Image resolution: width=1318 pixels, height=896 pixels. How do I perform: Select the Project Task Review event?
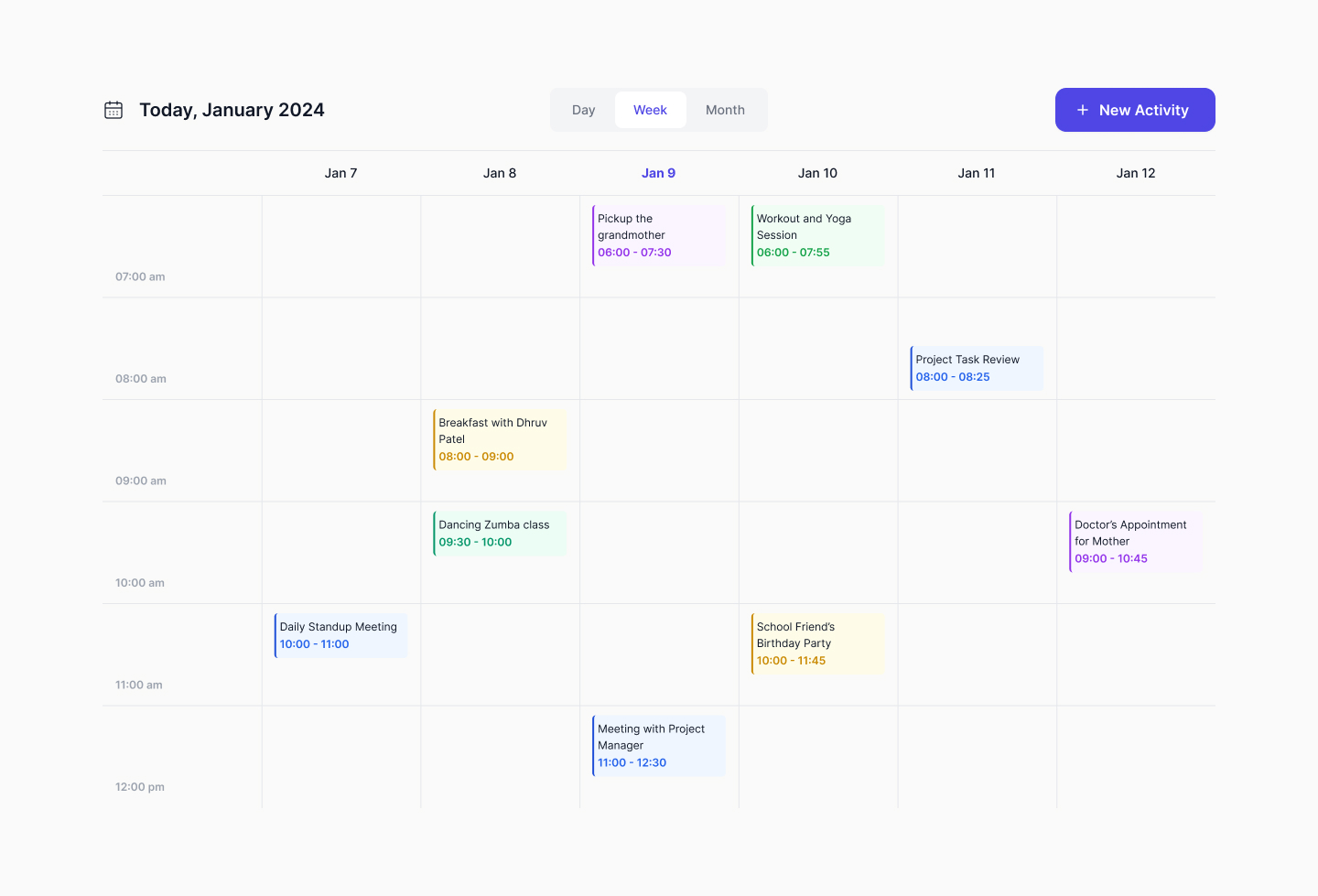pos(977,368)
